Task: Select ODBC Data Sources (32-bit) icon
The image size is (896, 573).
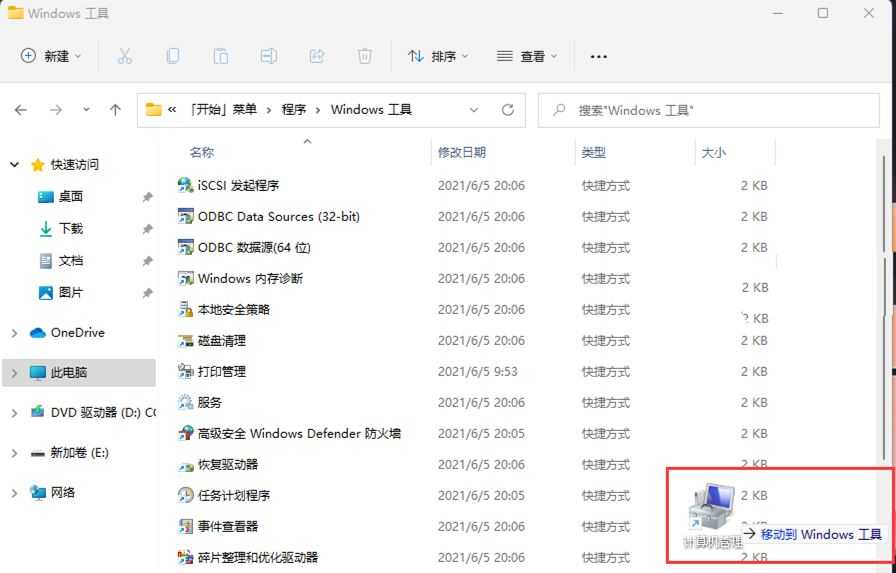Action: point(186,217)
